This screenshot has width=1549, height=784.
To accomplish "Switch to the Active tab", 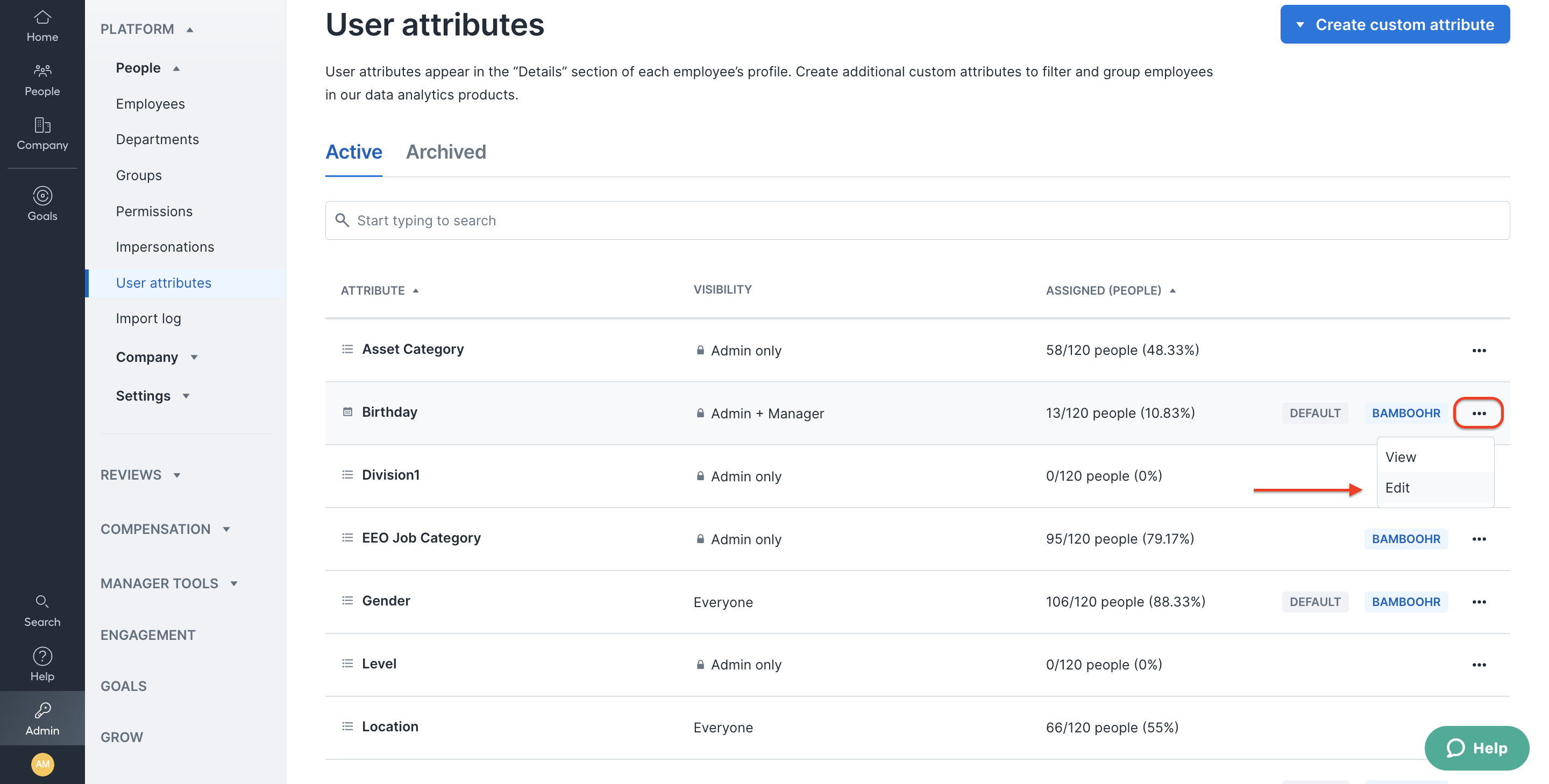I will coord(353,152).
